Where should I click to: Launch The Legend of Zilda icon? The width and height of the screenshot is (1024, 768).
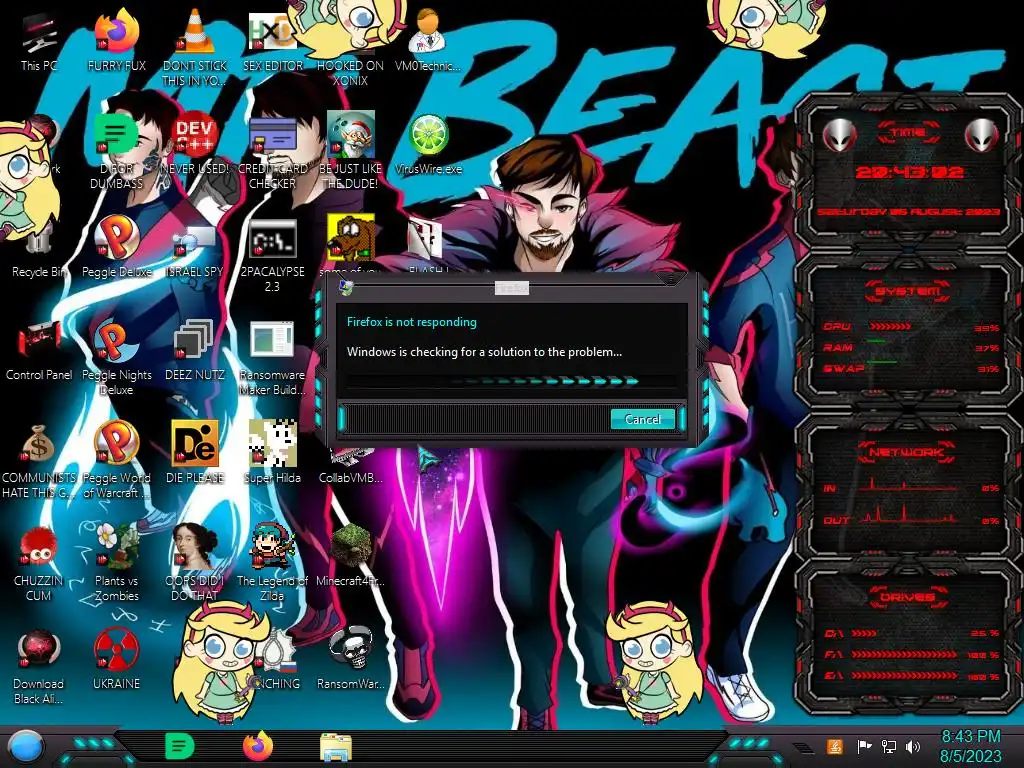(x=272, y=564)
